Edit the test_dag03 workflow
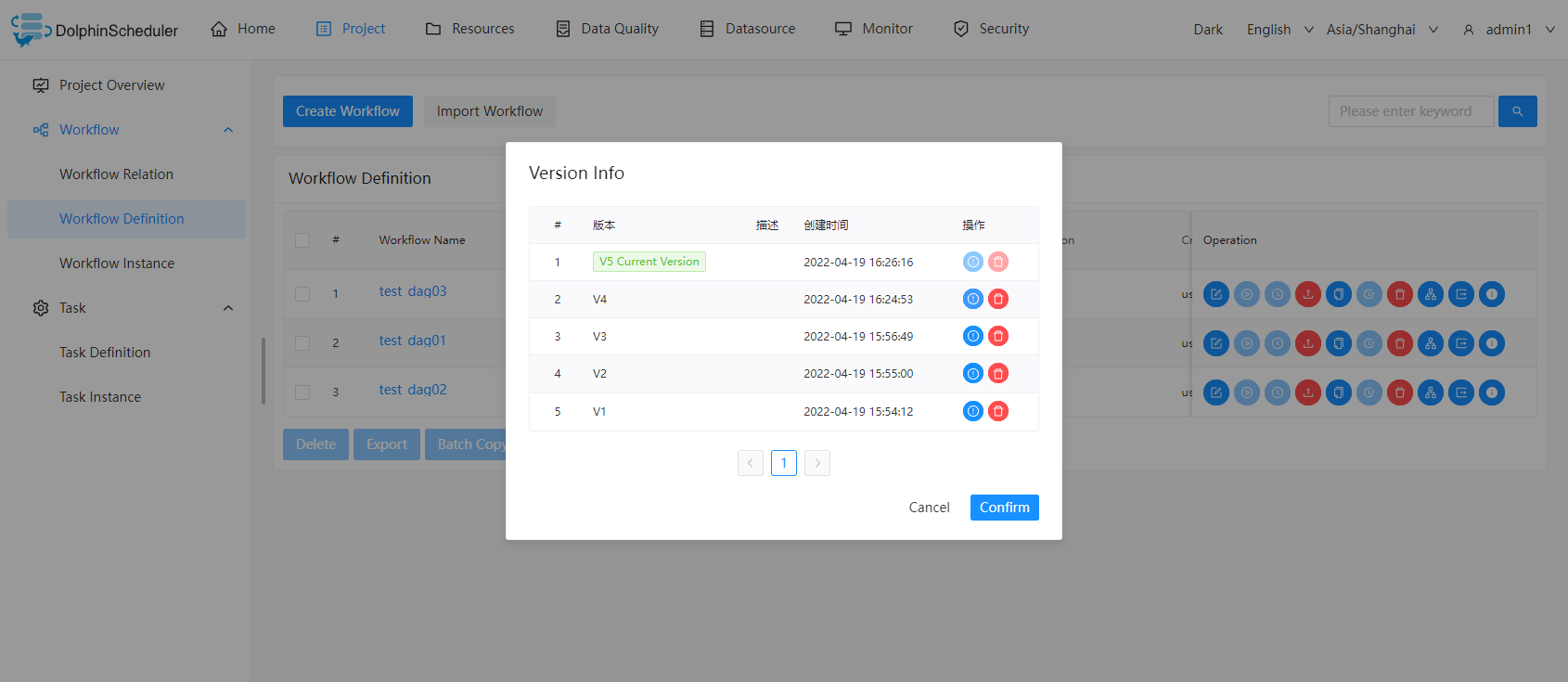The image size is (1568, 682). [1216, 294]
